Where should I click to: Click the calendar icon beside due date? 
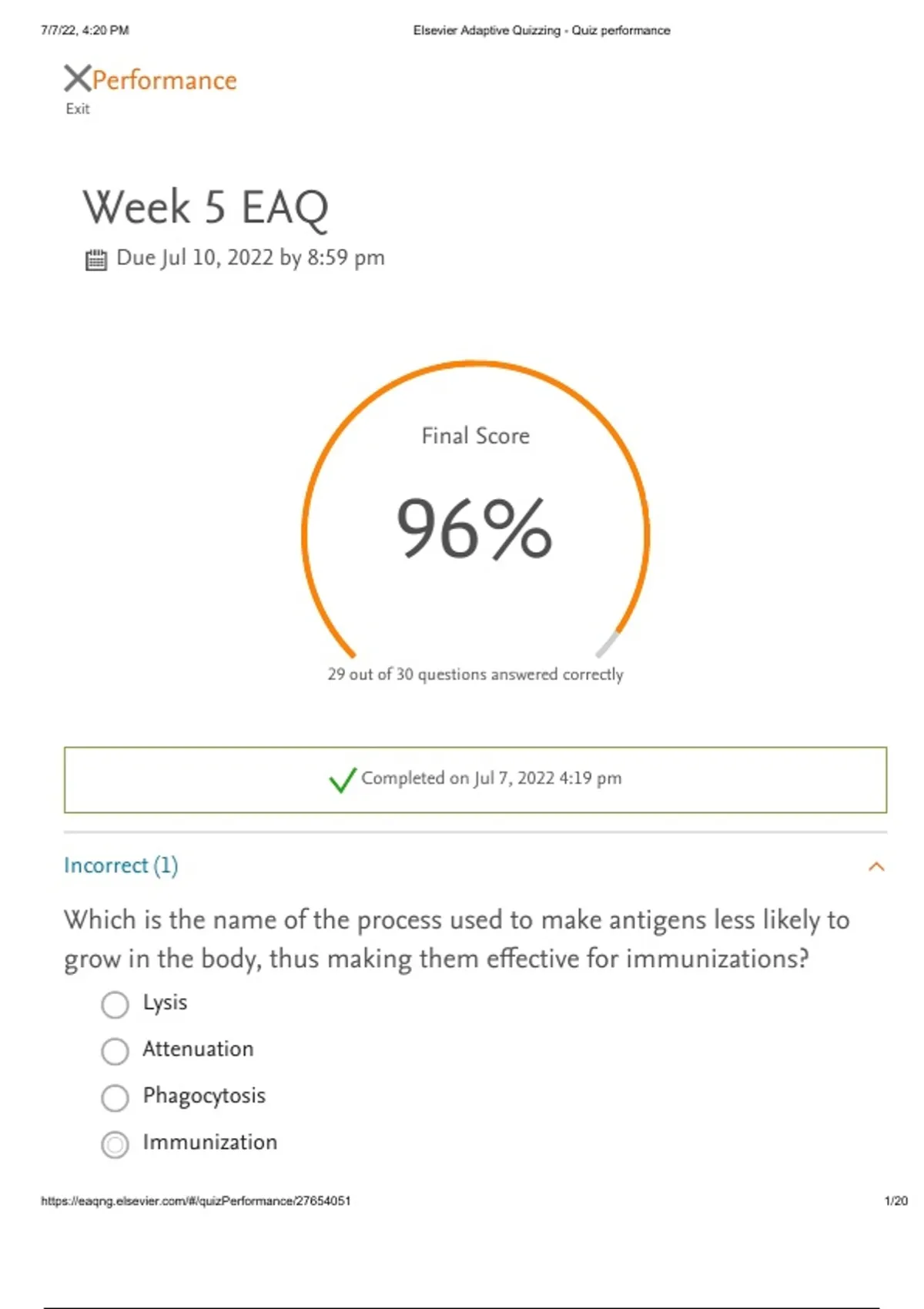pyautogui.click(x=95, y=259)
